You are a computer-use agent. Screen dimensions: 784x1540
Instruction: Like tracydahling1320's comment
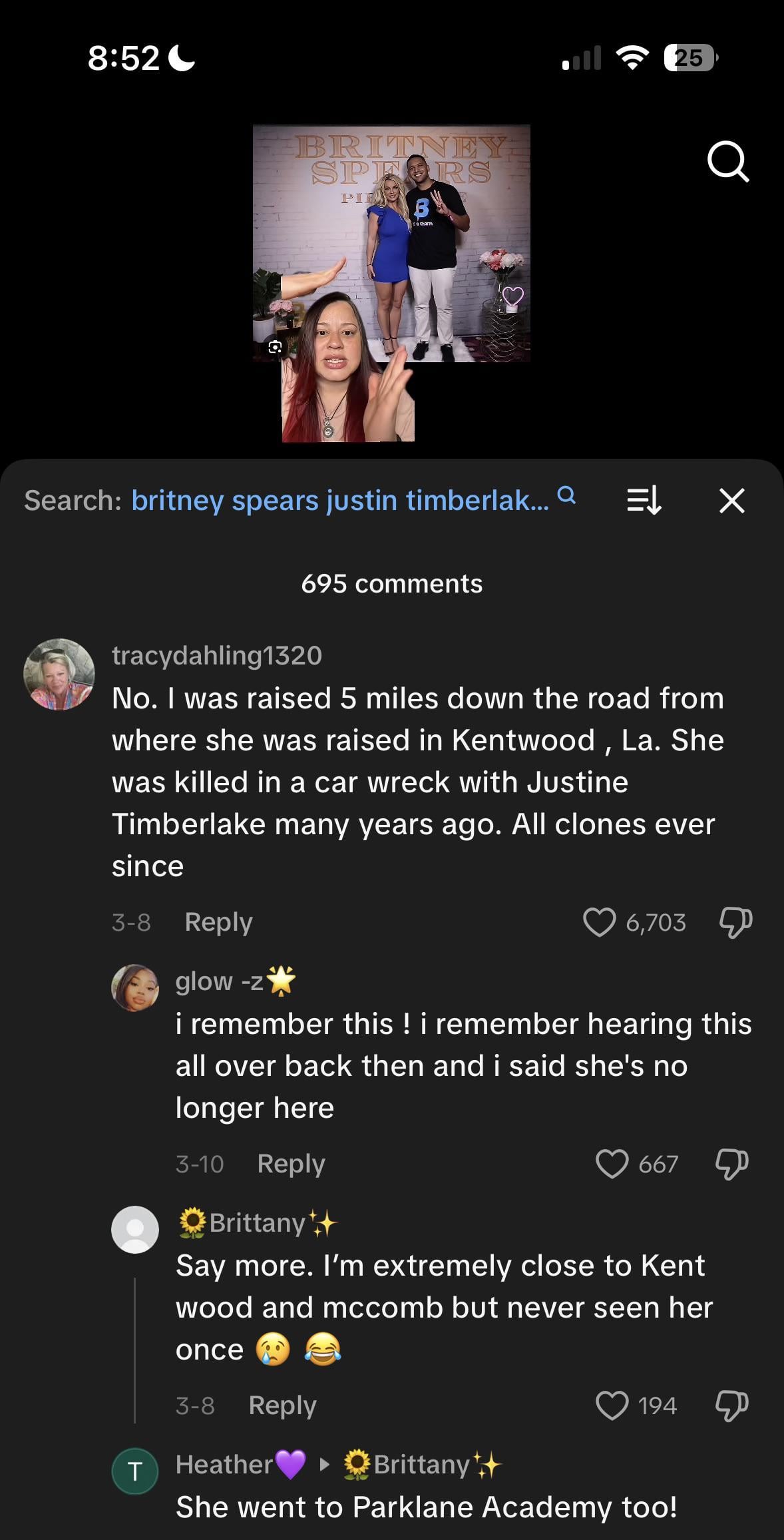pyautogui.click(x=599, y=922)
